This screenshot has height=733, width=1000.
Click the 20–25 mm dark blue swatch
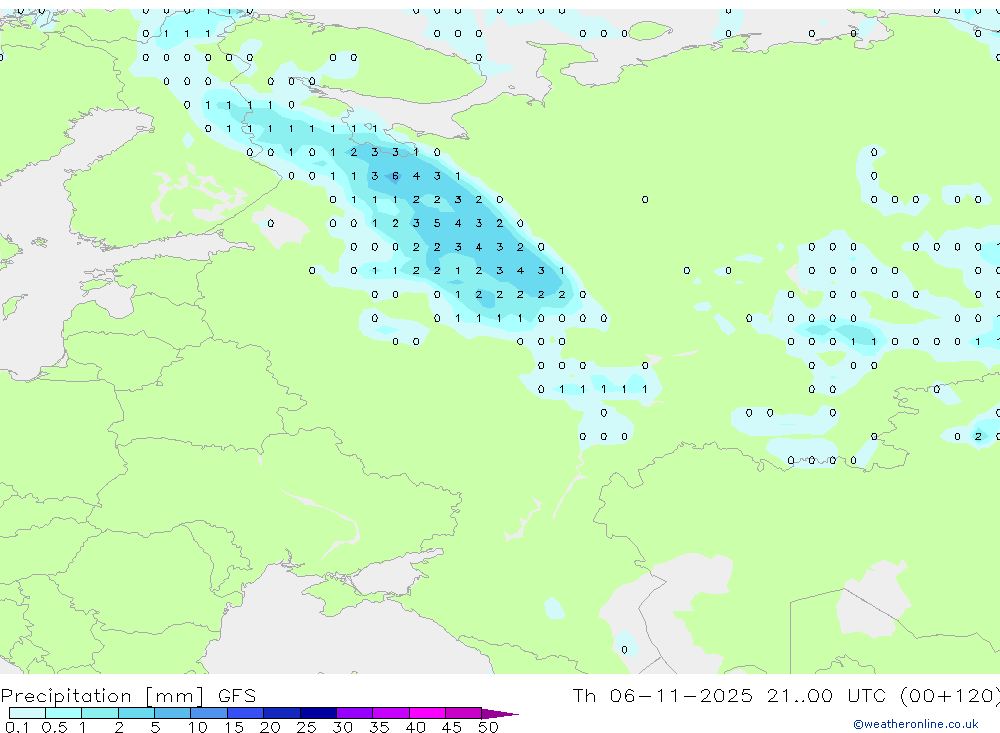tap(282, 713)
